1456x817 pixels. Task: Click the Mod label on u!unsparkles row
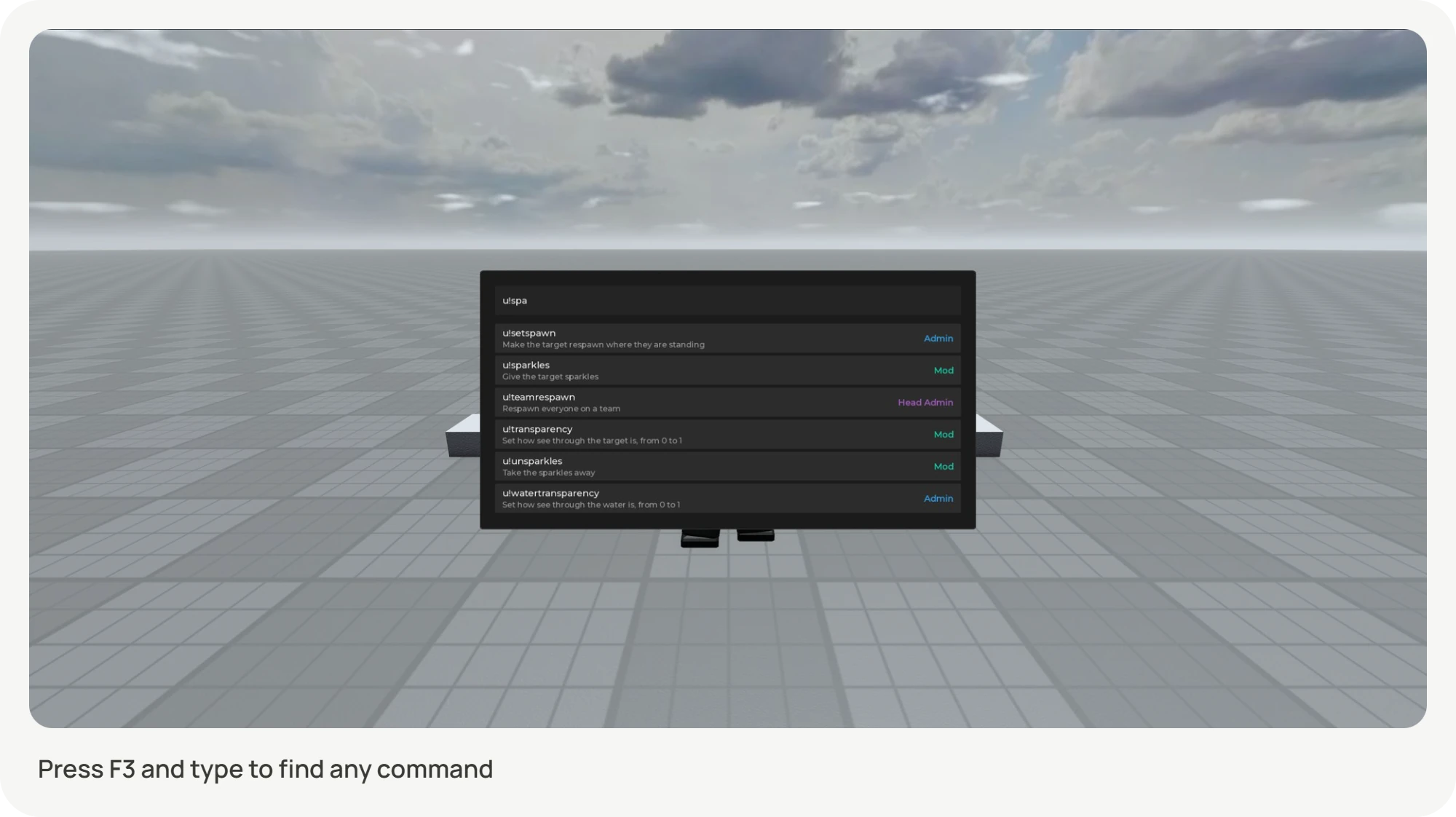coord(943,467)
